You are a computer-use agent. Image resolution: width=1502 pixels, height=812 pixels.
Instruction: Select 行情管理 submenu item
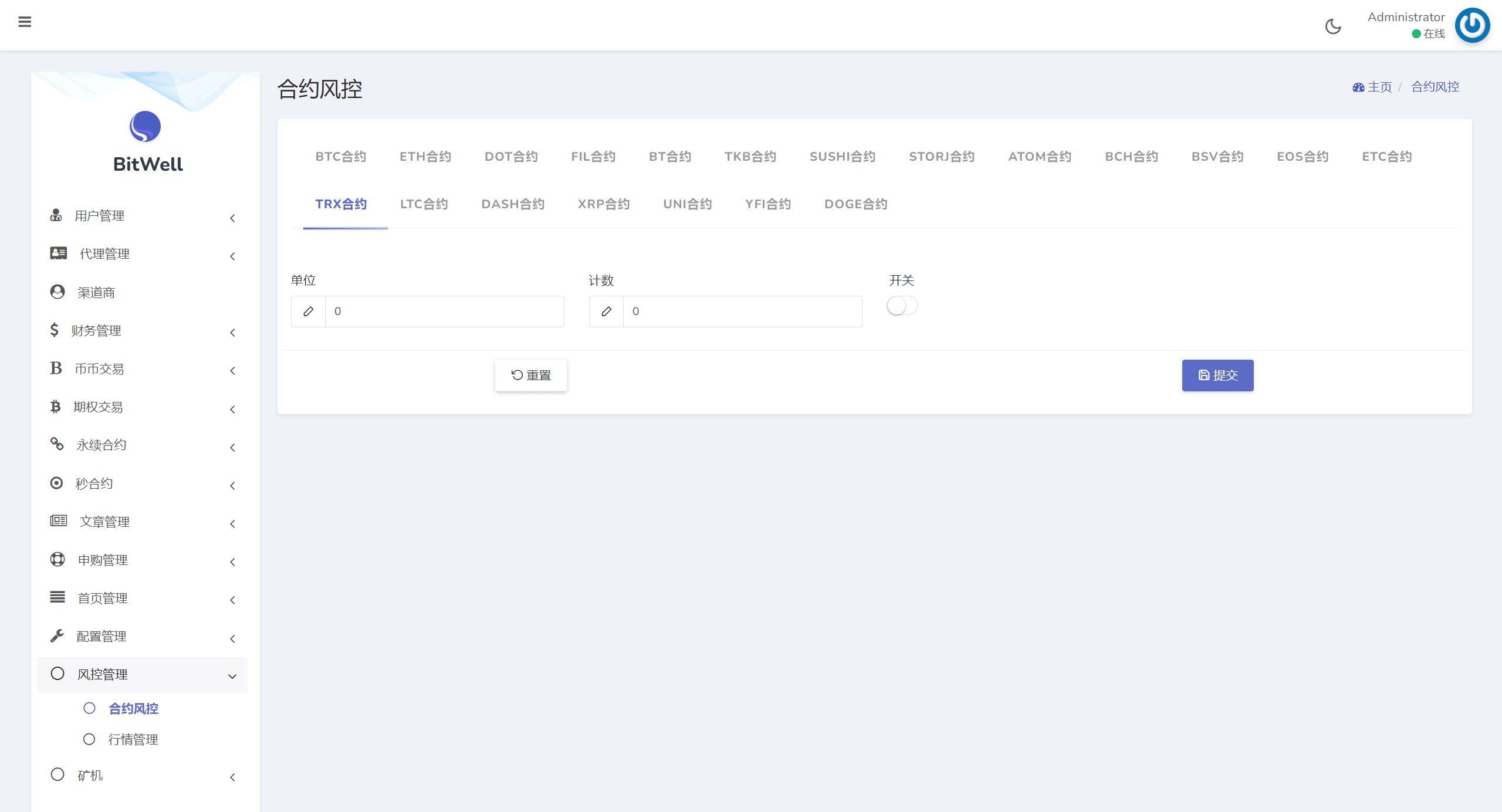(133, 739)
